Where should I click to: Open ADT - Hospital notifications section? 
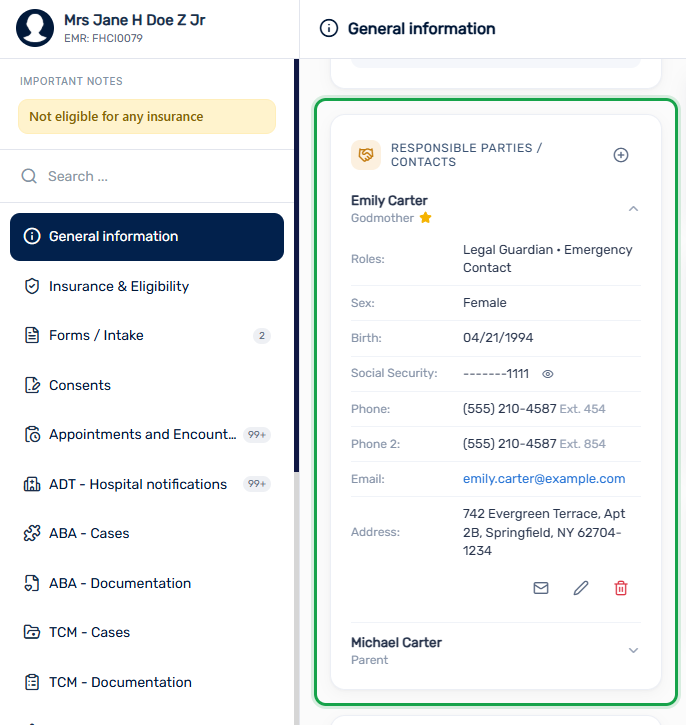(x=147, y=484)
